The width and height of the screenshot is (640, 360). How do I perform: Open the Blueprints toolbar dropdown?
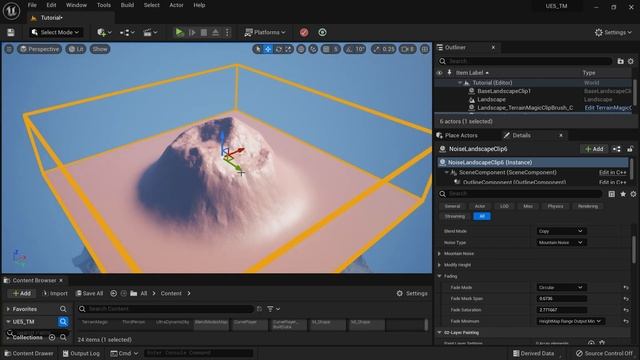(127, 32)
